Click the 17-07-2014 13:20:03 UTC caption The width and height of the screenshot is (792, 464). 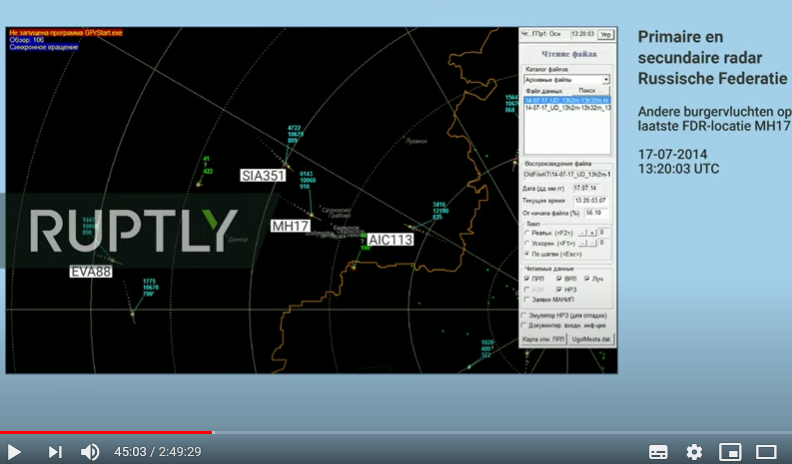tap(678, 162)
